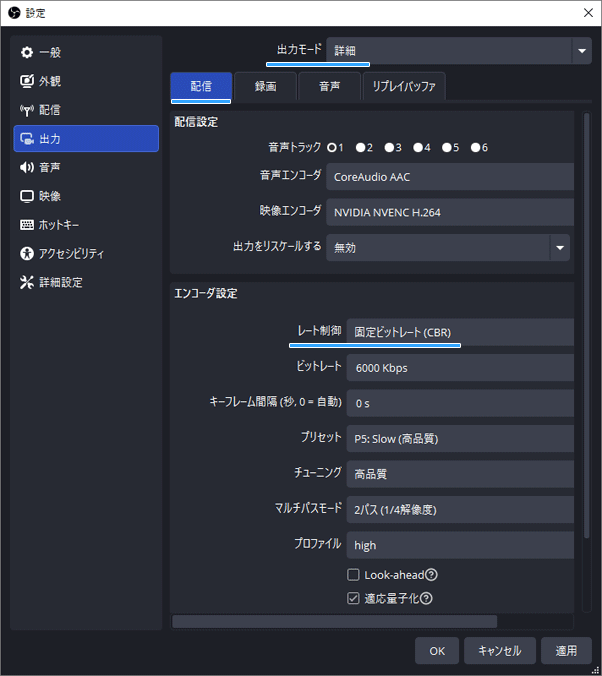
Task: Enable the Look-ahead checkbox
Action: [x=353, y=575]
